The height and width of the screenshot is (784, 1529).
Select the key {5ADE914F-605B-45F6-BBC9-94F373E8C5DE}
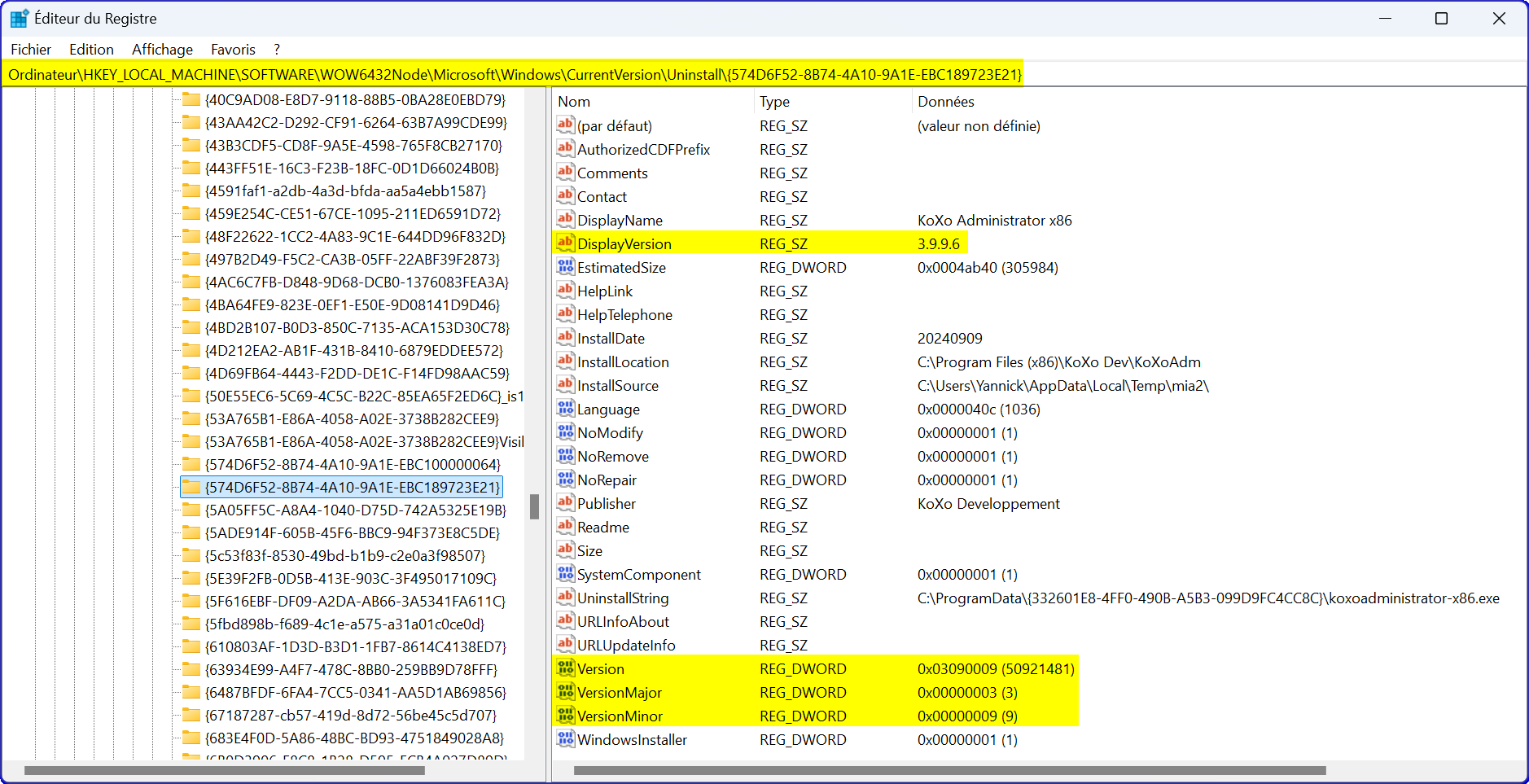click(353, 532)
